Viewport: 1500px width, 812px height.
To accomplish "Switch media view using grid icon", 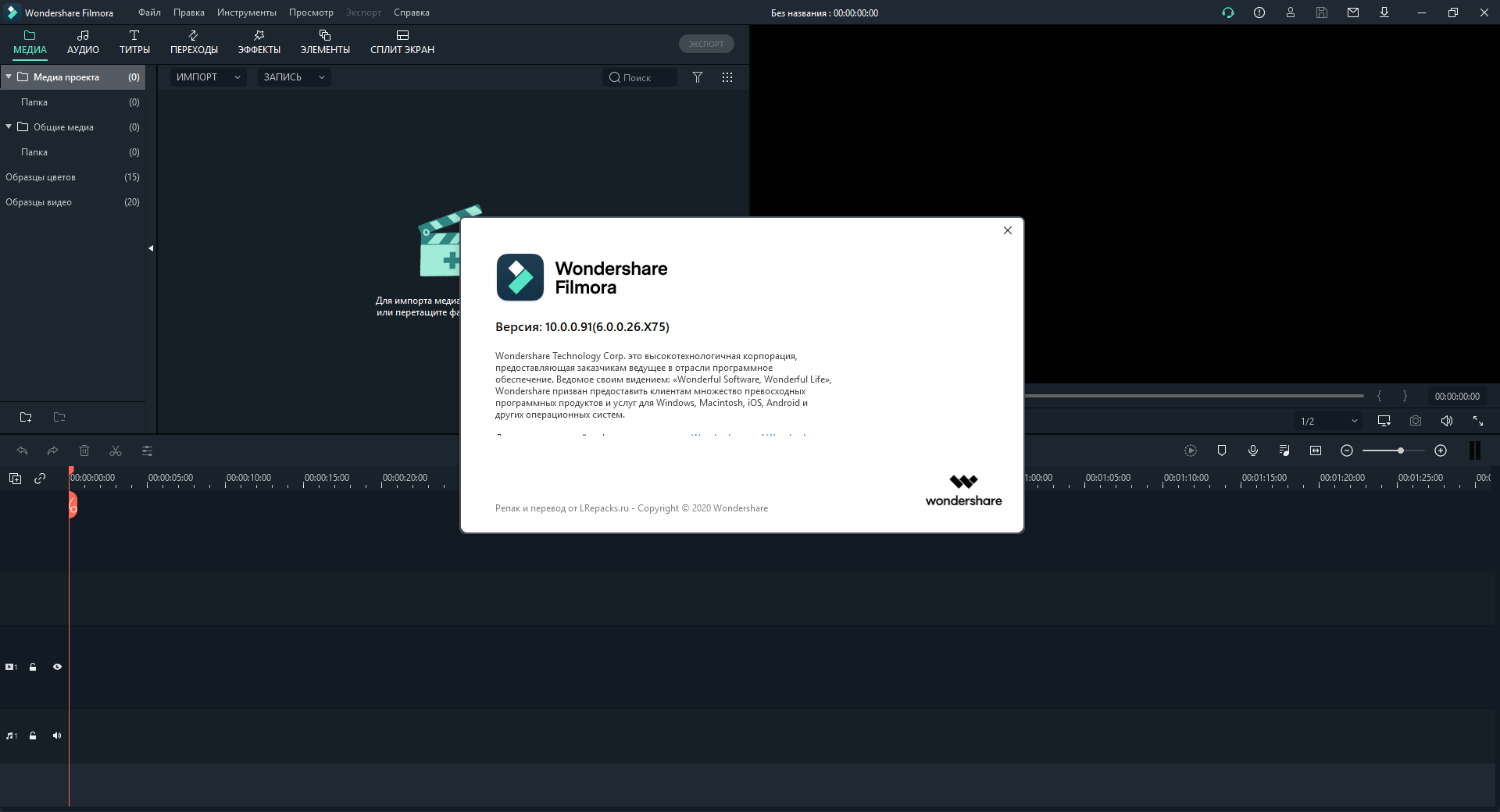I will pos(727,77).
